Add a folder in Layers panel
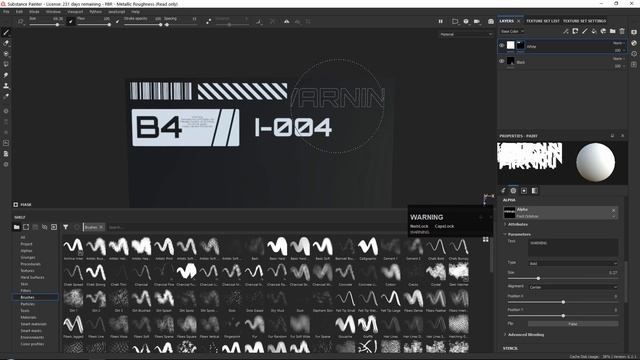640x360 pixels. (x=613, y=31)
